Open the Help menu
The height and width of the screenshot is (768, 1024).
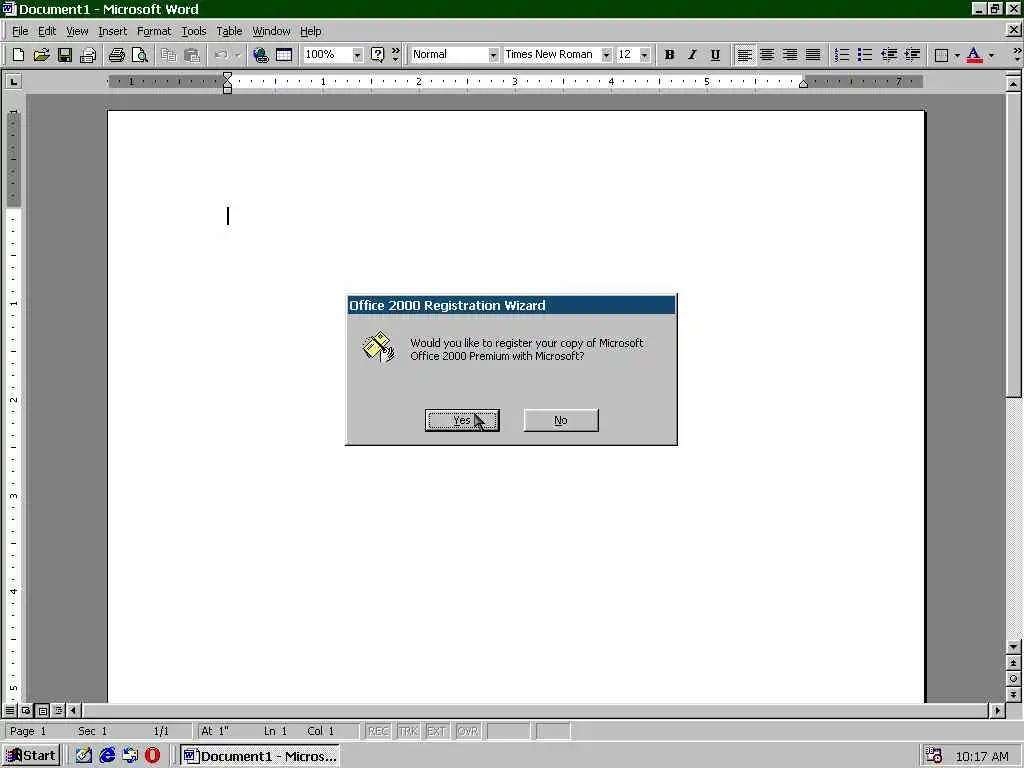point(310,31)
